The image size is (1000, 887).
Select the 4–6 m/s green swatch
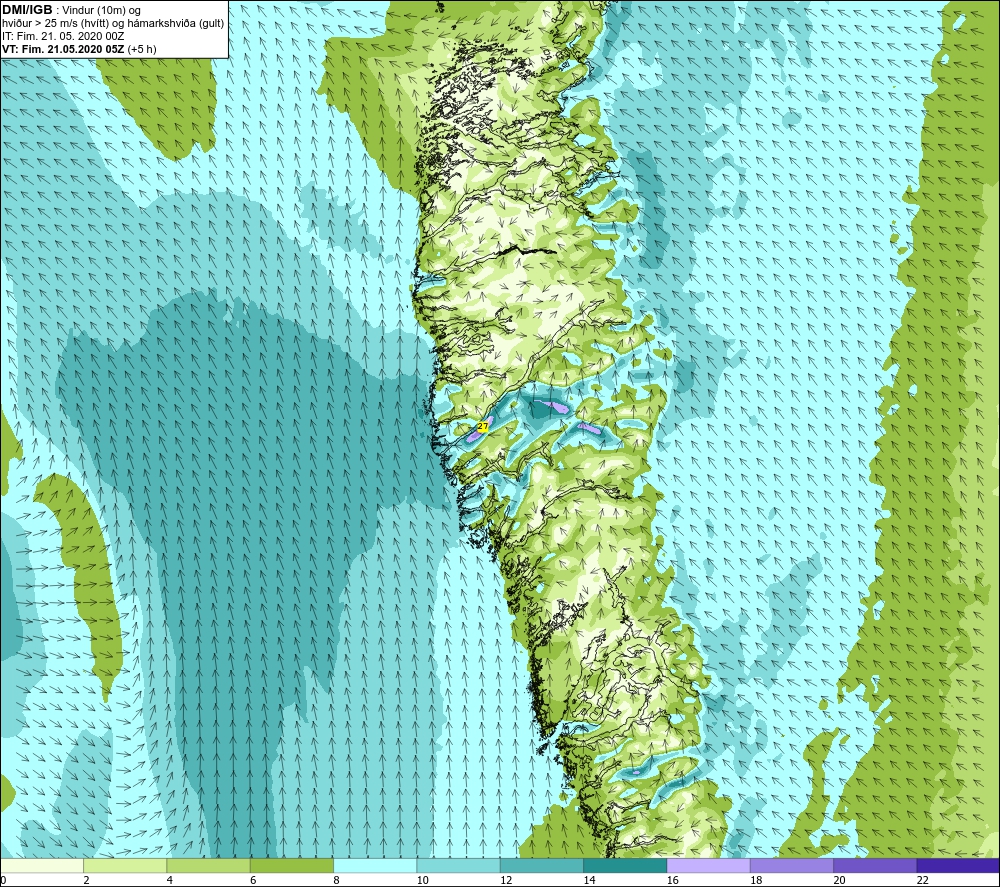pos(209,865)
